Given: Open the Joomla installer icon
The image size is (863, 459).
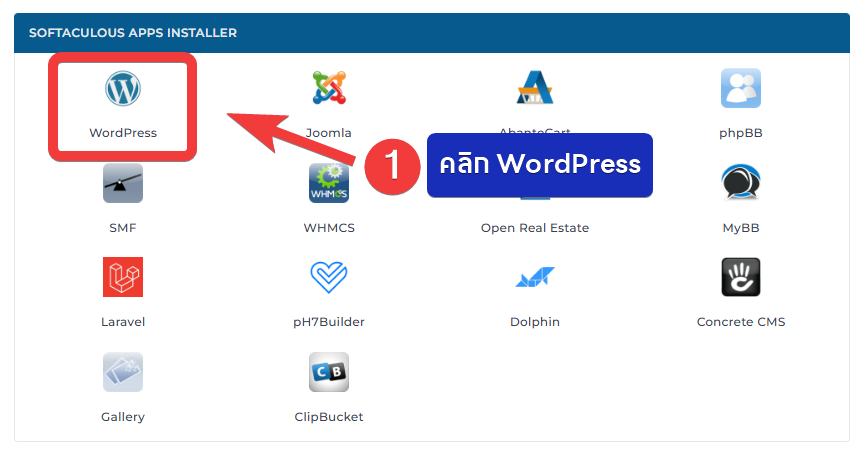Looking at the screenshot, I should 329,88.
